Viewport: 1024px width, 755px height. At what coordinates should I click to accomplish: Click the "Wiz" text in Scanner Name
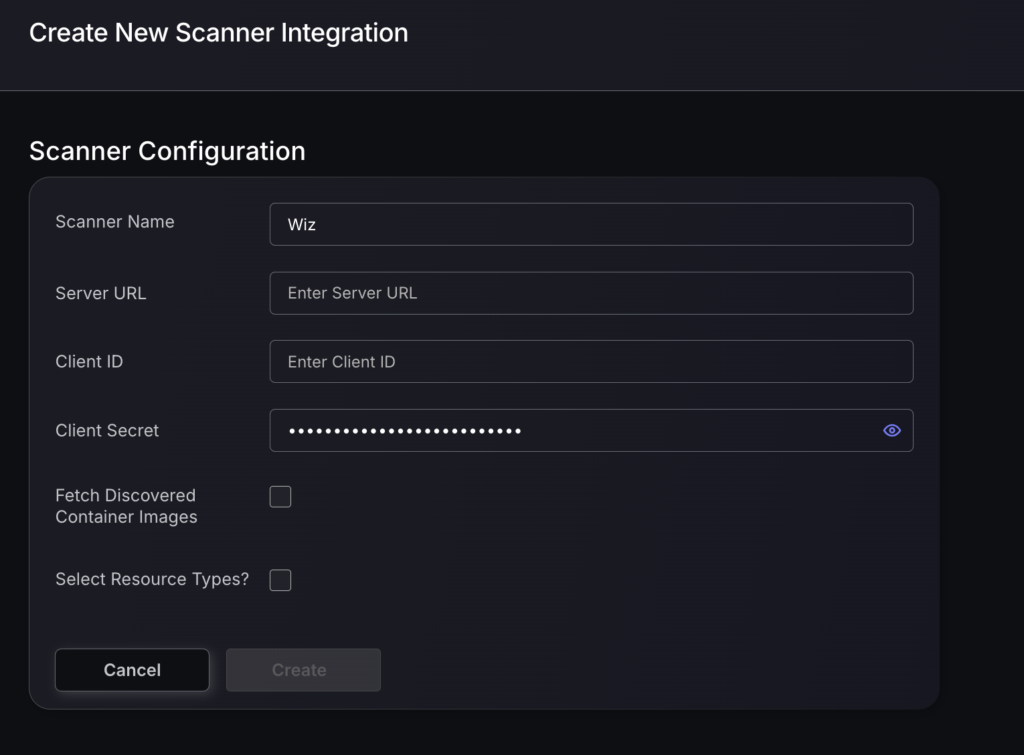click(x=302, y=225)
